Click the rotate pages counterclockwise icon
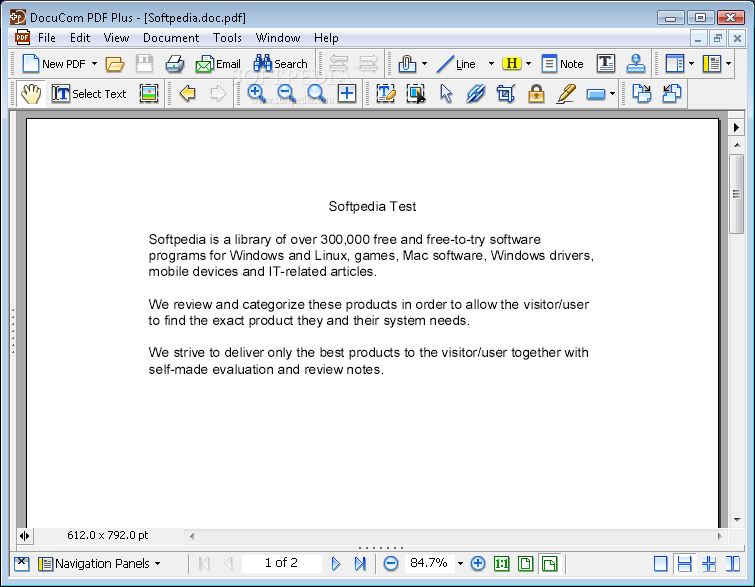 click(672, 93)
